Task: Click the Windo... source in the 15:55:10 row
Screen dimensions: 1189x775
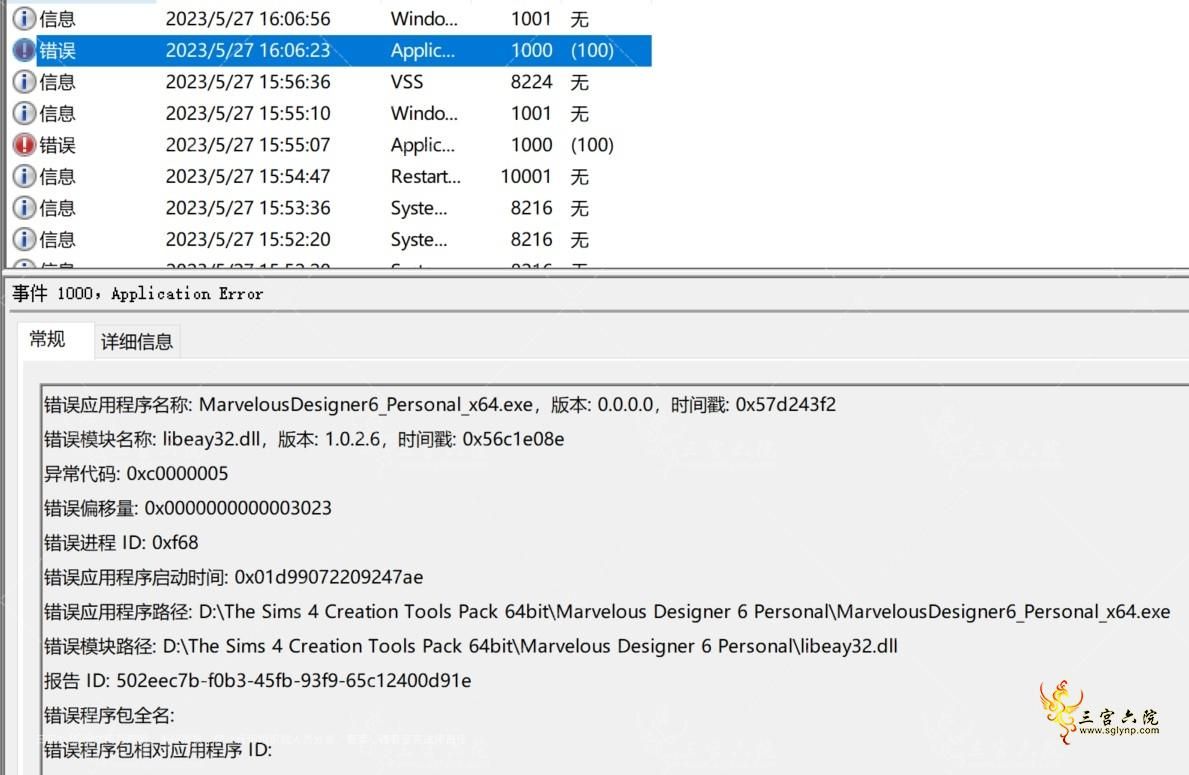Action: point(425,113)
